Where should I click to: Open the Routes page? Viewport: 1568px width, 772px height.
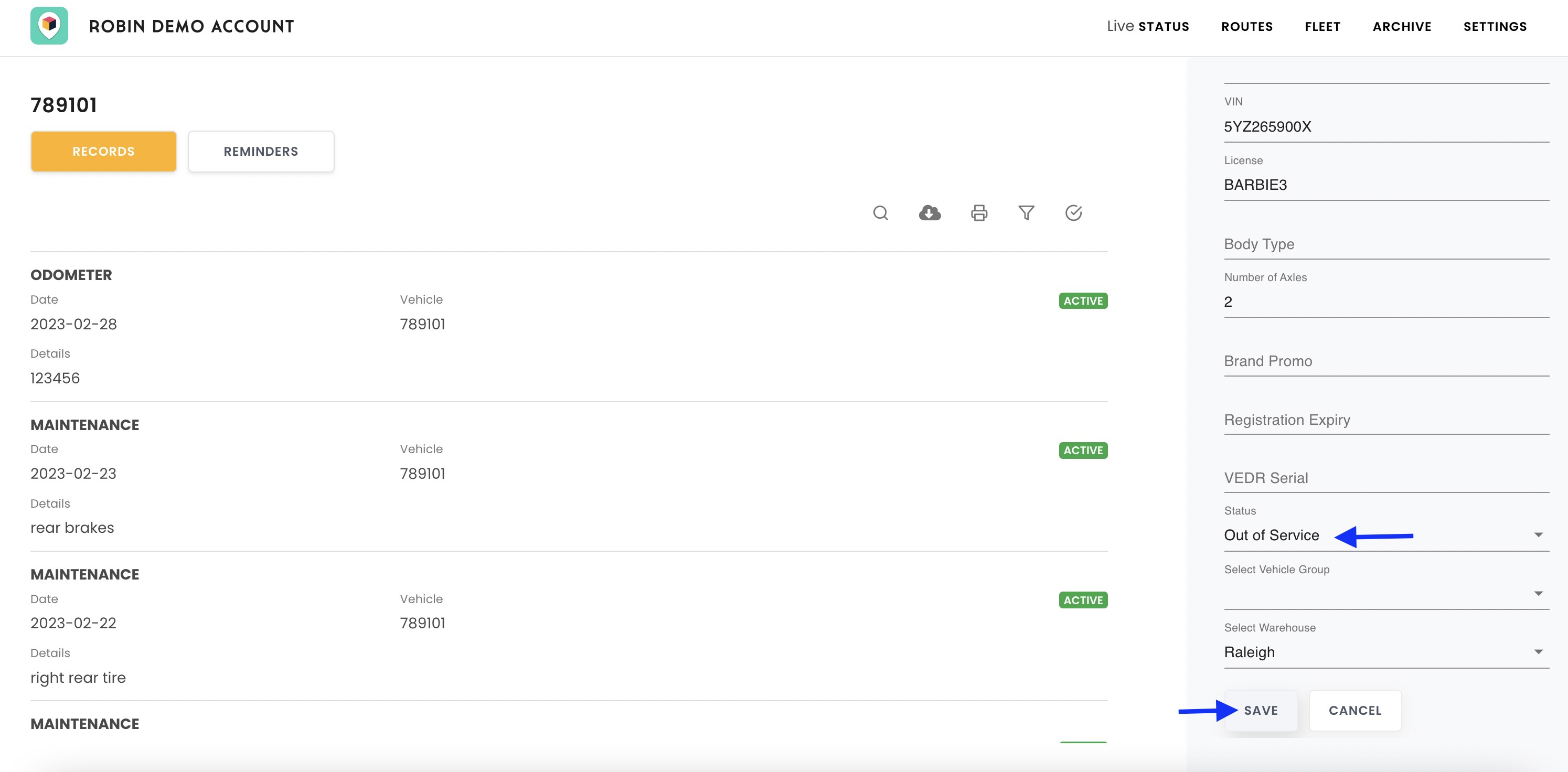(x=1246, y=27)
